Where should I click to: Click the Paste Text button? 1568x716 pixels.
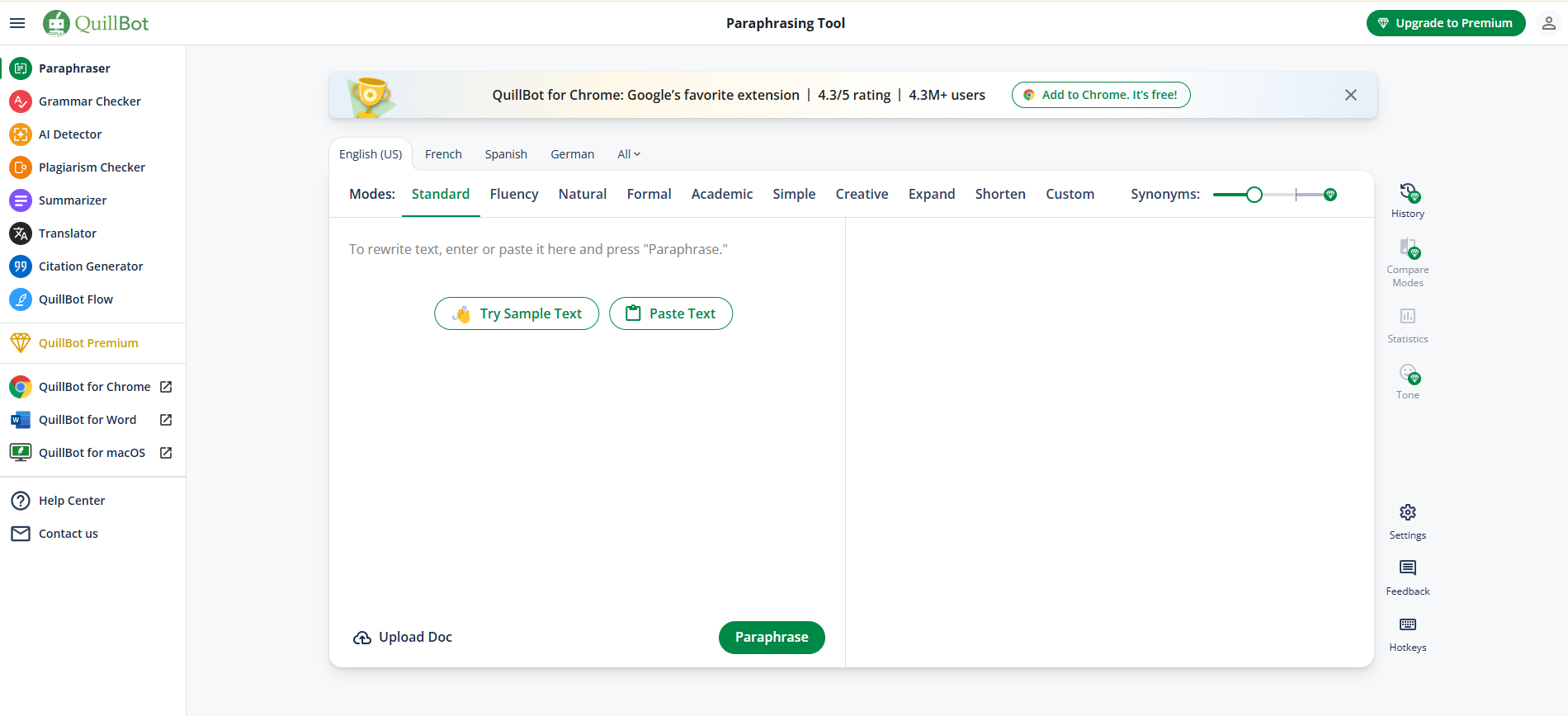(x=671, y=313)
